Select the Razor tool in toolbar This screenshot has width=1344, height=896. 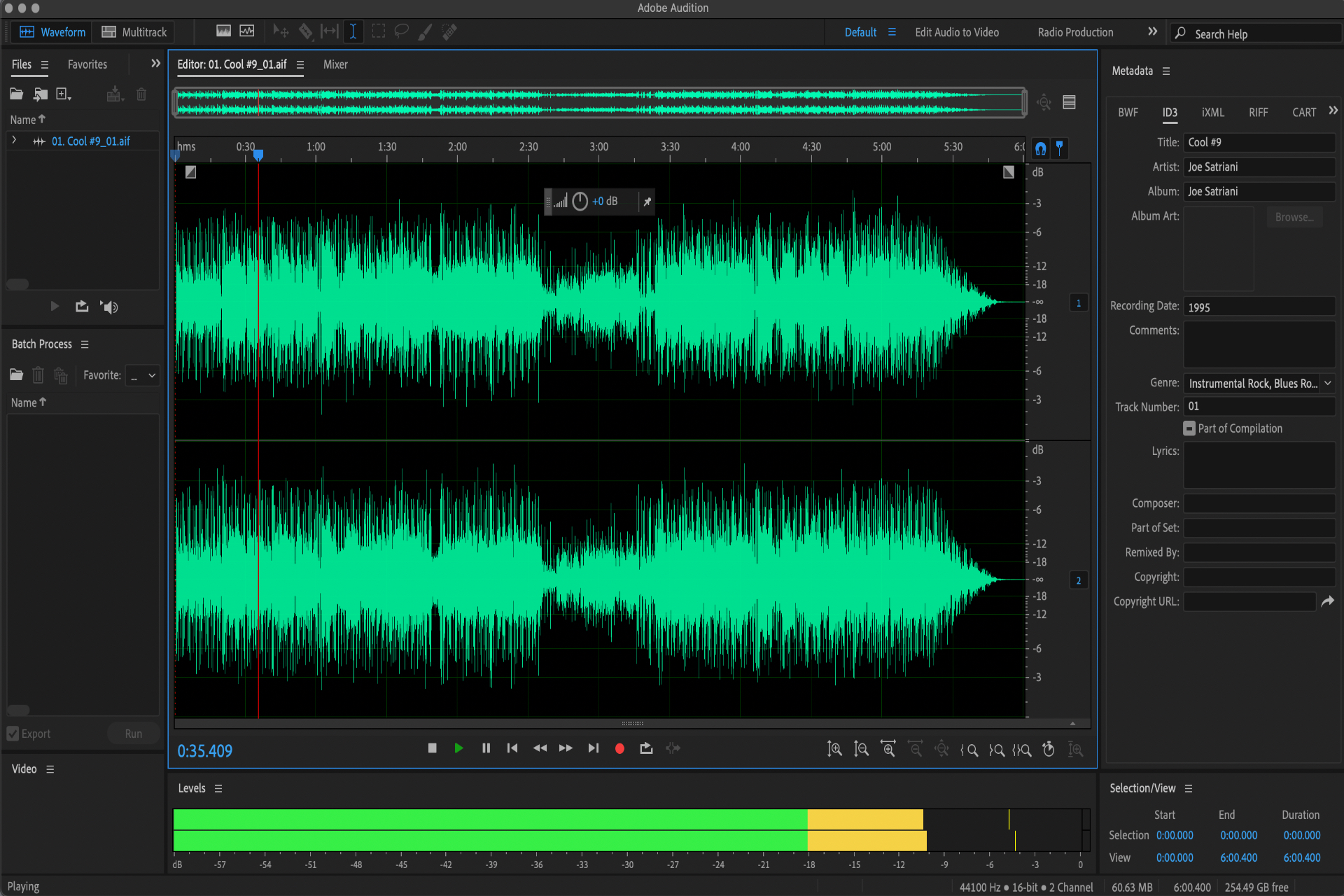[x=306, y=31]
